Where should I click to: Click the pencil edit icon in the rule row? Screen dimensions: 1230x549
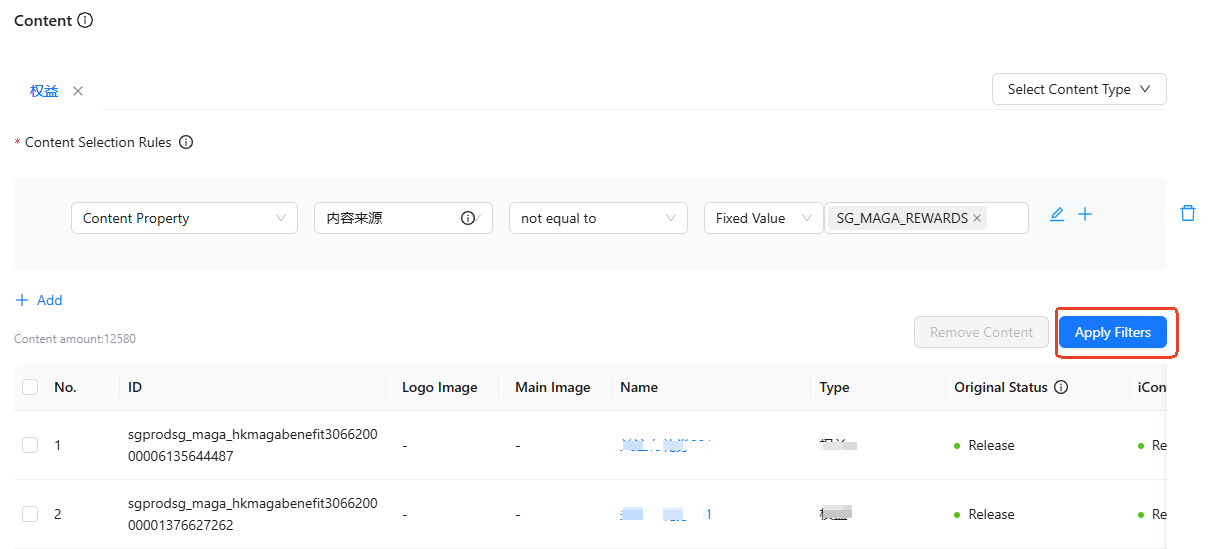[1057, 214]
